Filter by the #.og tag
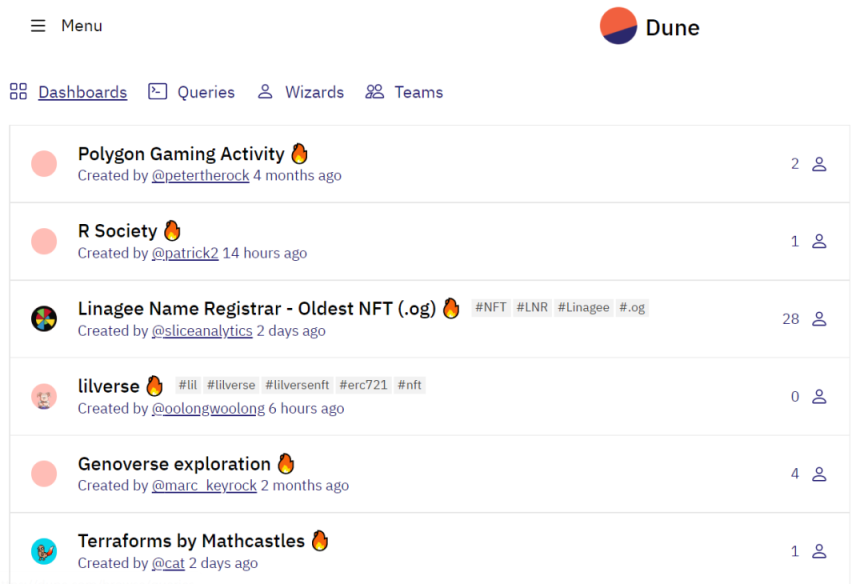This screenshot has width=864, height=584. (632, 307)
